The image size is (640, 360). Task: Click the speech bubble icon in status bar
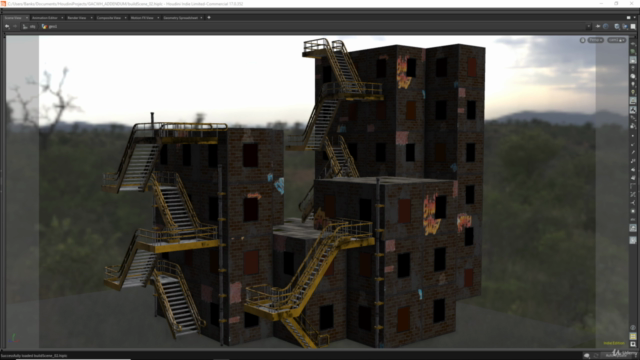pyautogui.click(x=587, y=356)
